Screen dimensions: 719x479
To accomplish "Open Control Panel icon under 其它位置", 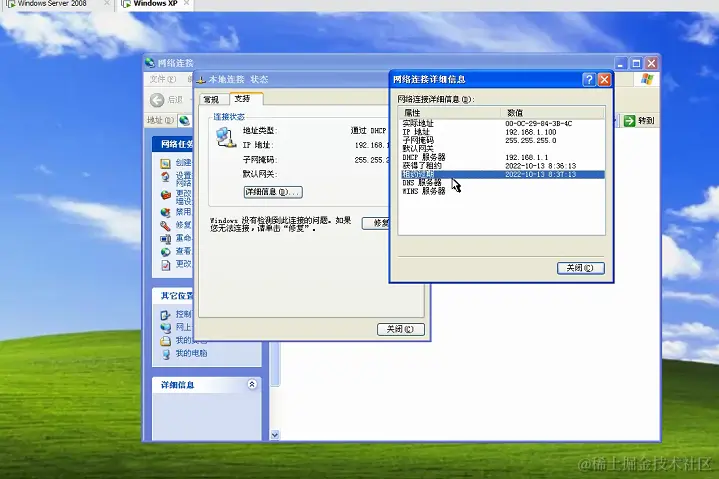I will pos(166,315).
